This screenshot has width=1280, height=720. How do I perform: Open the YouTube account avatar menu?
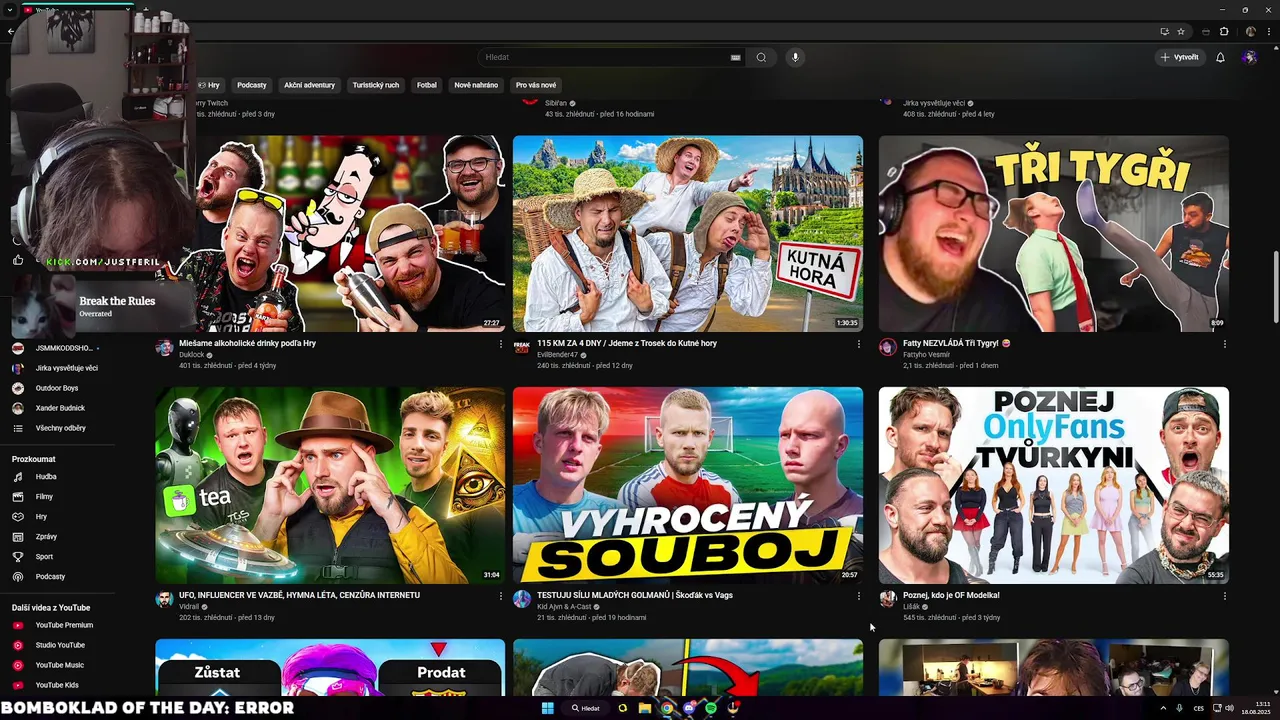(1249, 57)
